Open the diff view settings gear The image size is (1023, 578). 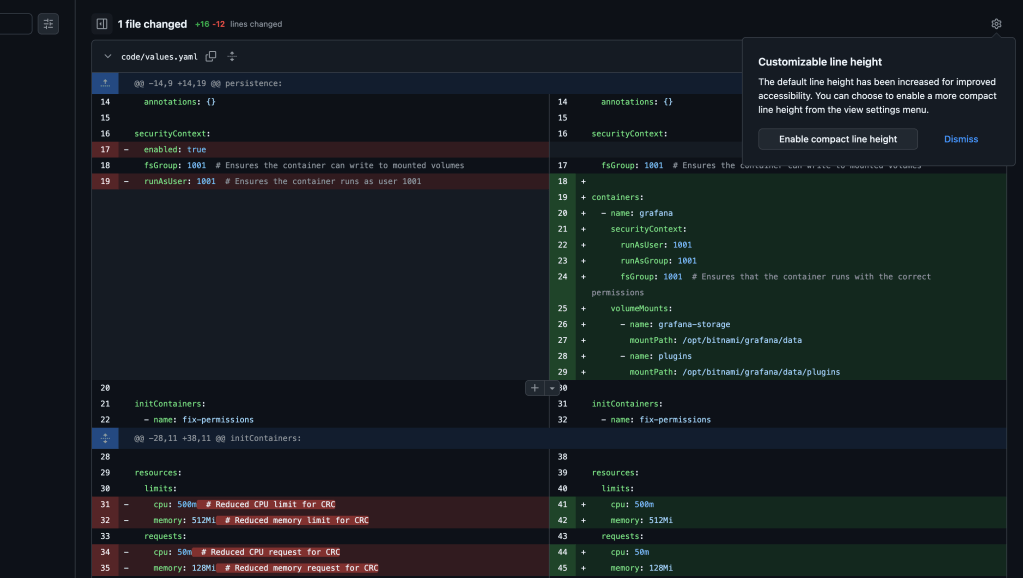tap(996, 24)
